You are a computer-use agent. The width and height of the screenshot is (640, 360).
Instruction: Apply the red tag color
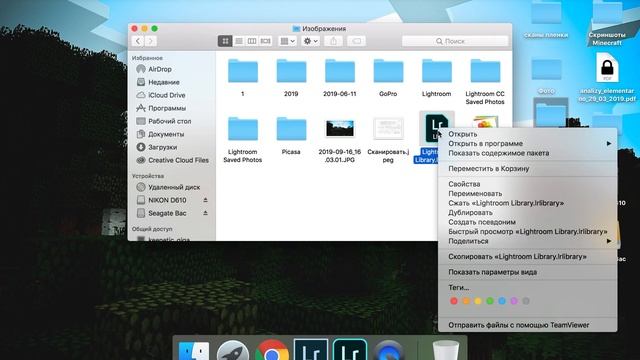click(454, 301)
